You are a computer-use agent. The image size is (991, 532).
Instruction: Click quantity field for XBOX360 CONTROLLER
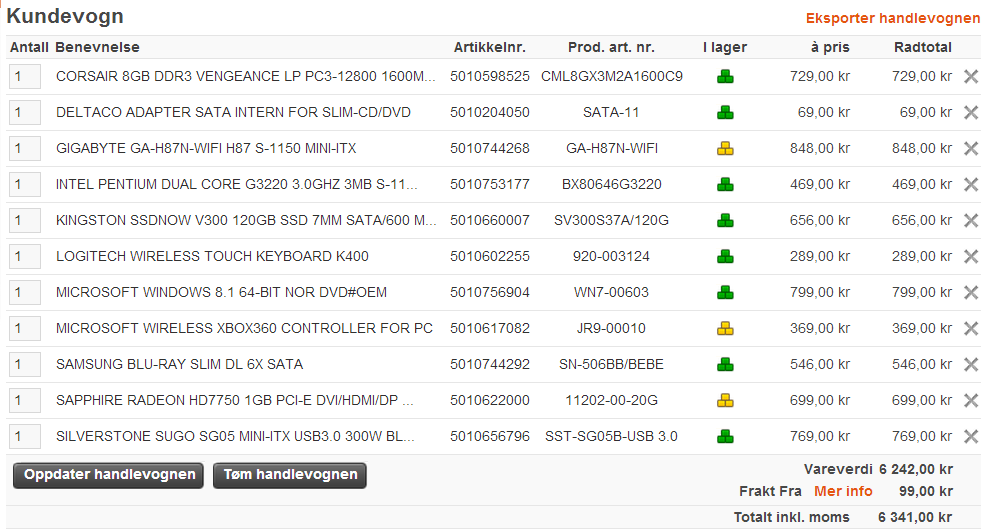[x=25, y=329]
